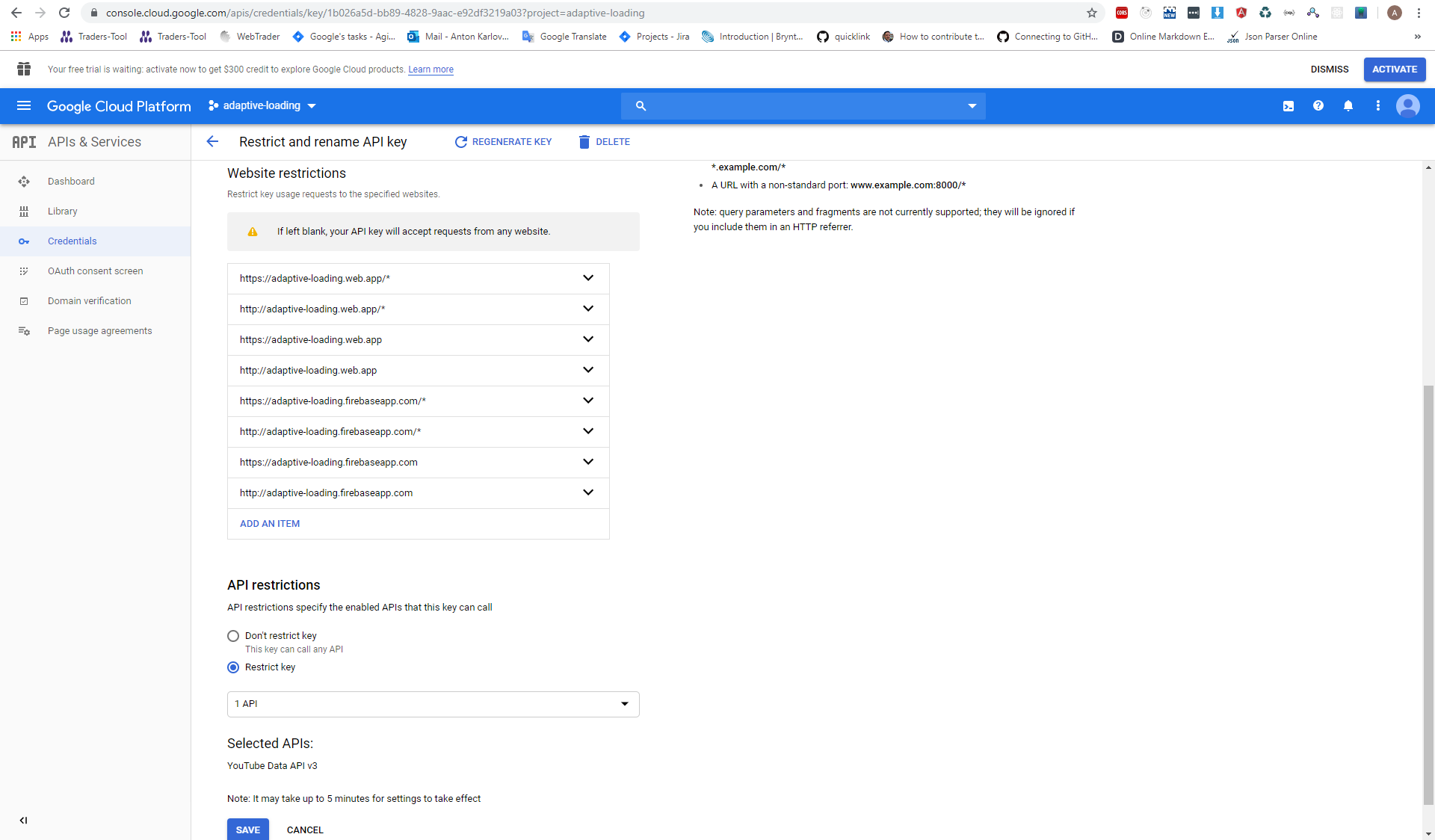Open the OAuth consent screen page
The image size is (1435, 840).
click(95, 271)
